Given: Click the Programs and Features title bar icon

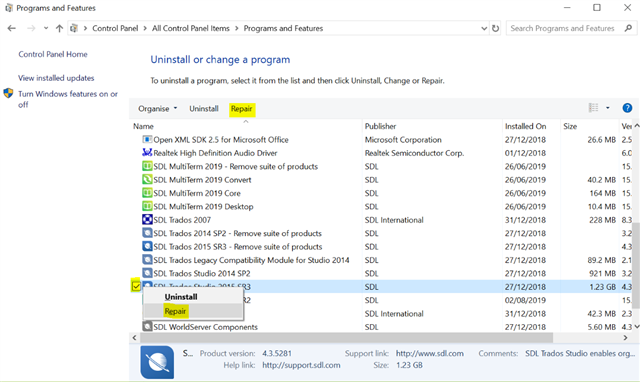Looking at the screenshot, I should [x=9, y=8].
